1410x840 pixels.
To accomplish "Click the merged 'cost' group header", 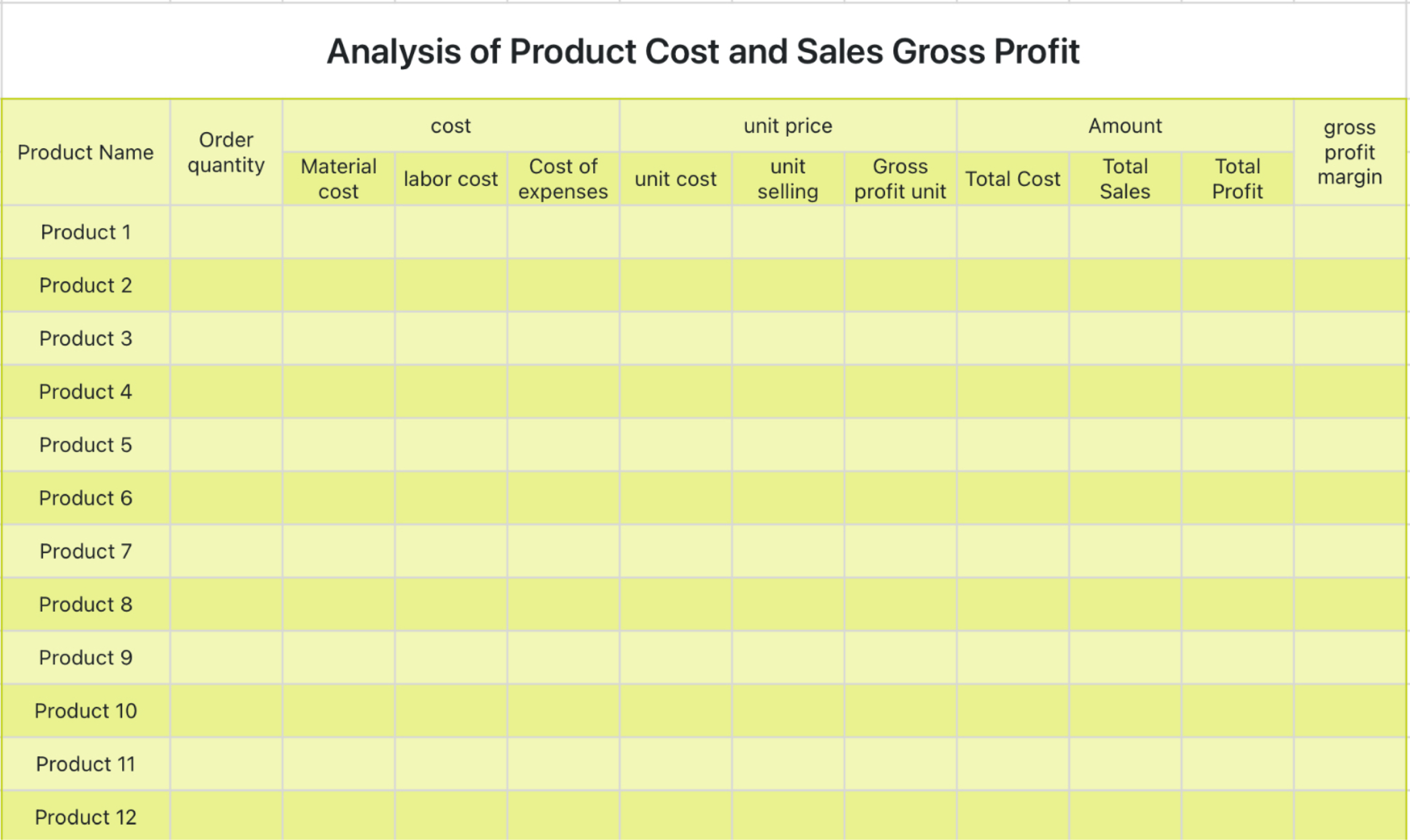I will pos(451,126).
